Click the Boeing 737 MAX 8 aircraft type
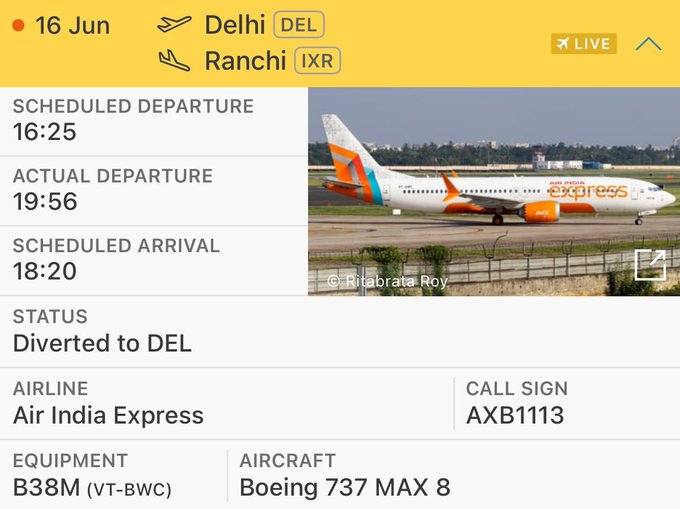The width and height of the screenshot is (680, 509). click(x=345, y=487)
